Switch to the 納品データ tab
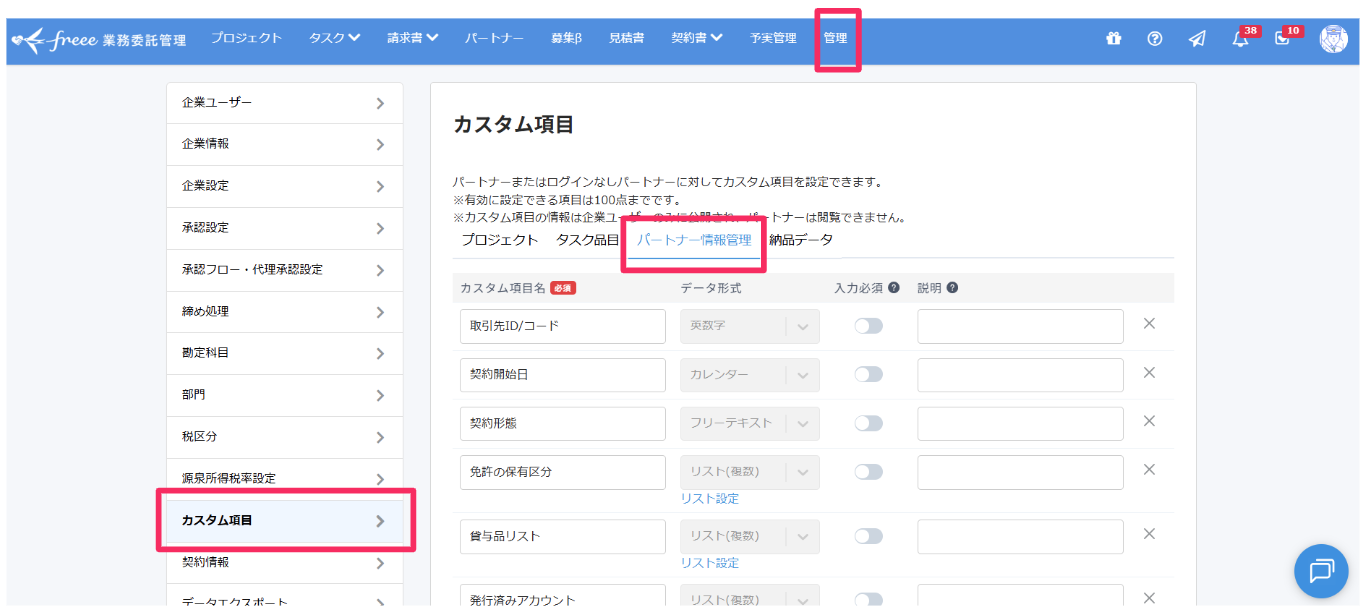The width and height of the screenshot is (1363, 610). [x=800, y=240]
